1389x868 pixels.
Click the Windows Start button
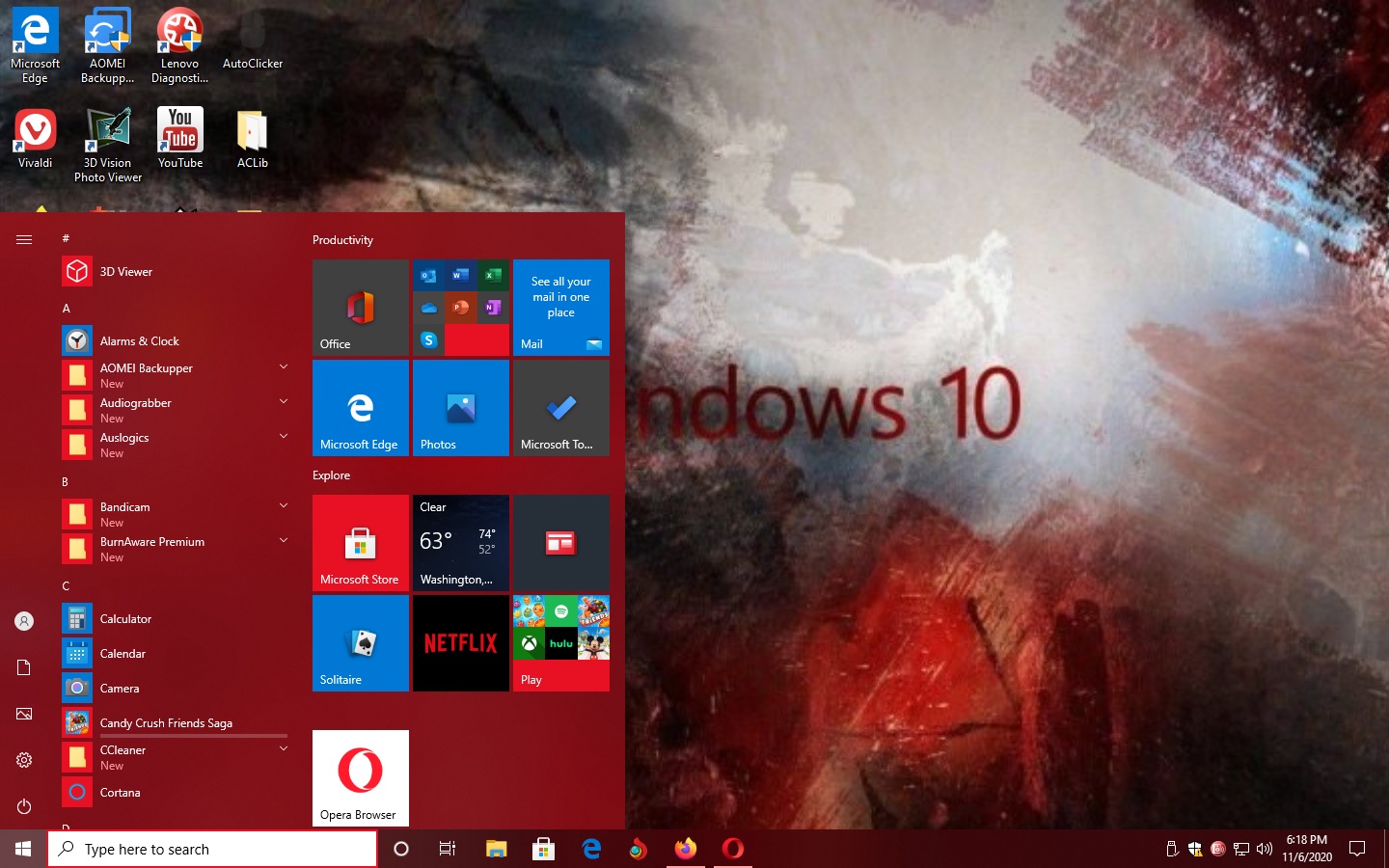click(23, 849)
